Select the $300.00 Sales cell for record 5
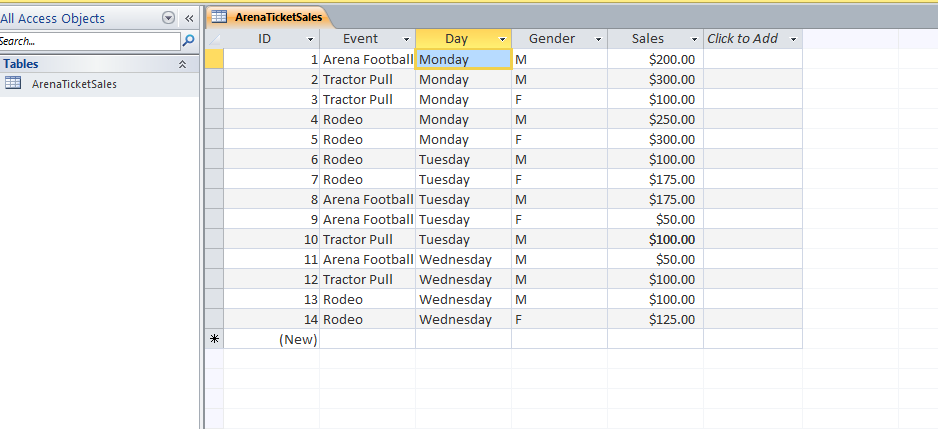Viewport: 938px width, 429px height. click(656, 139)
